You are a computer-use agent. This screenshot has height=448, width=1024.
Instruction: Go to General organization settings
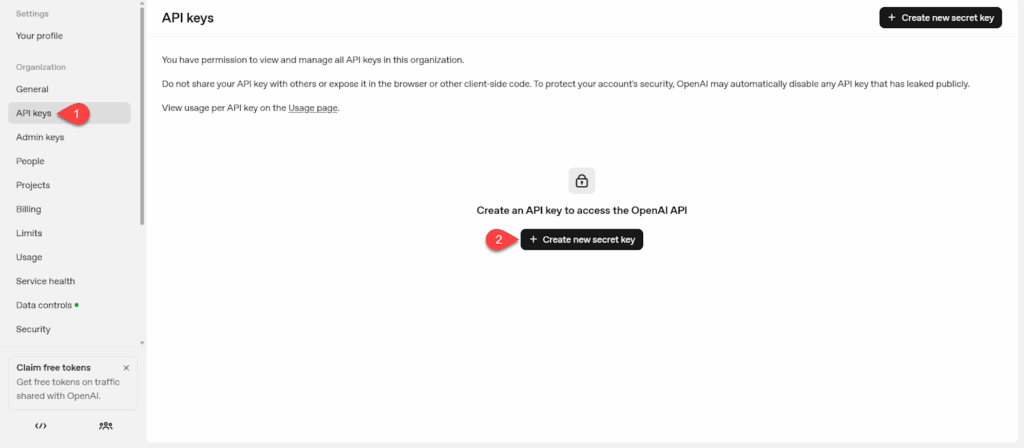[32, 89]
